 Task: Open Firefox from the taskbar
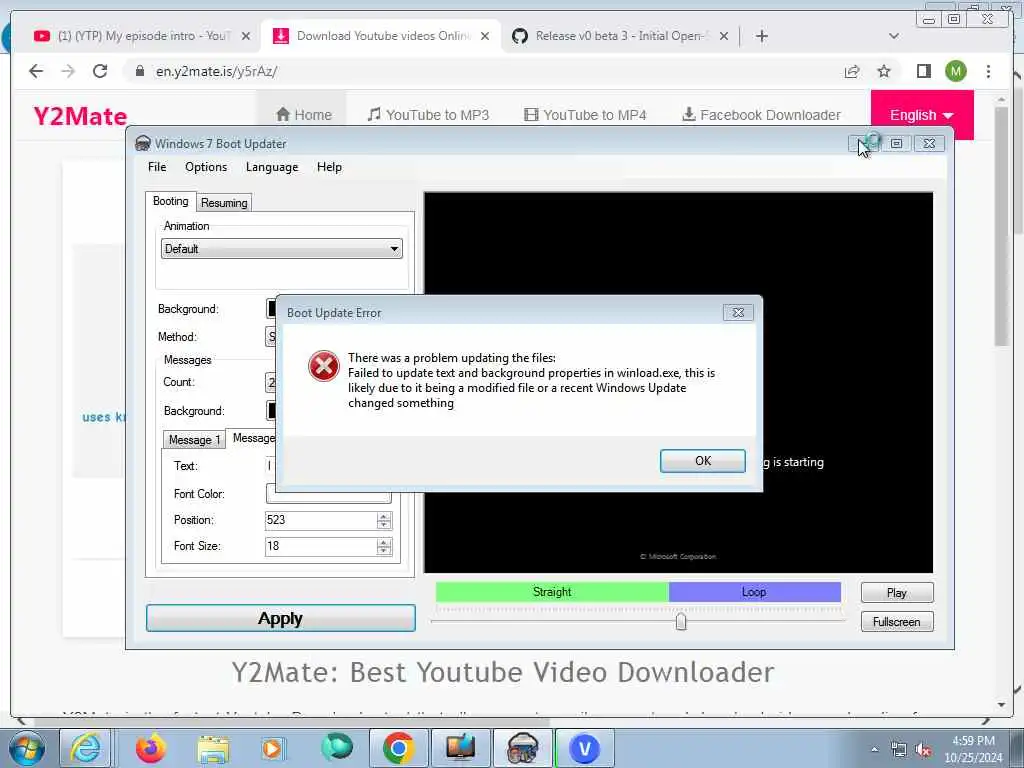(150, 748)
